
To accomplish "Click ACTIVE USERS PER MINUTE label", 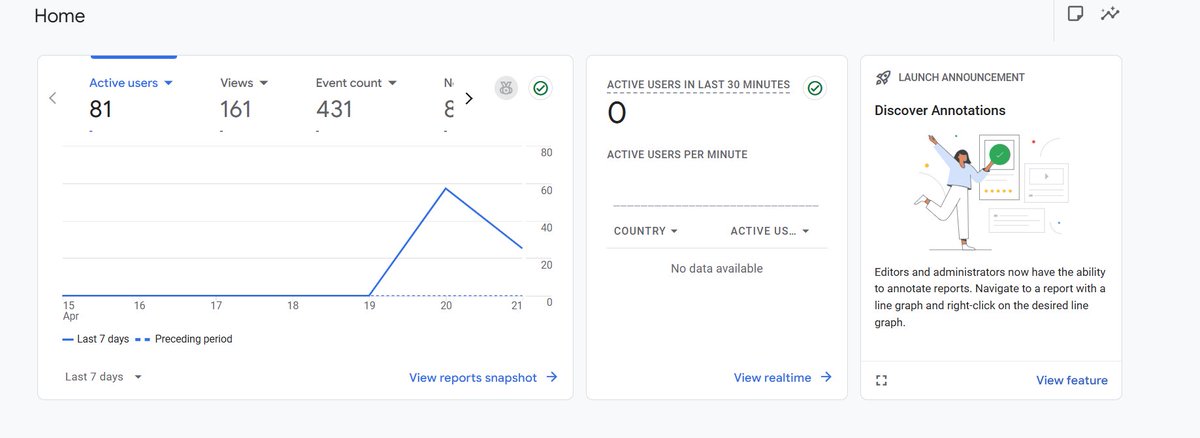I will click(677, 155).
